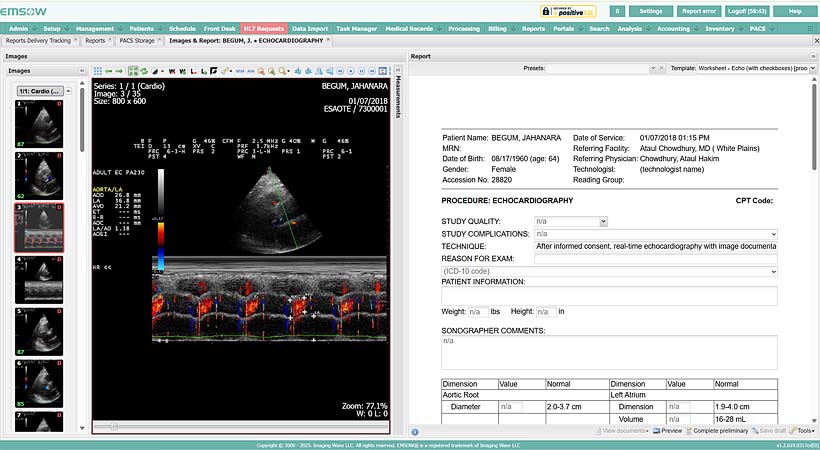Switch to the PACS Storage tab

[135, 41]
